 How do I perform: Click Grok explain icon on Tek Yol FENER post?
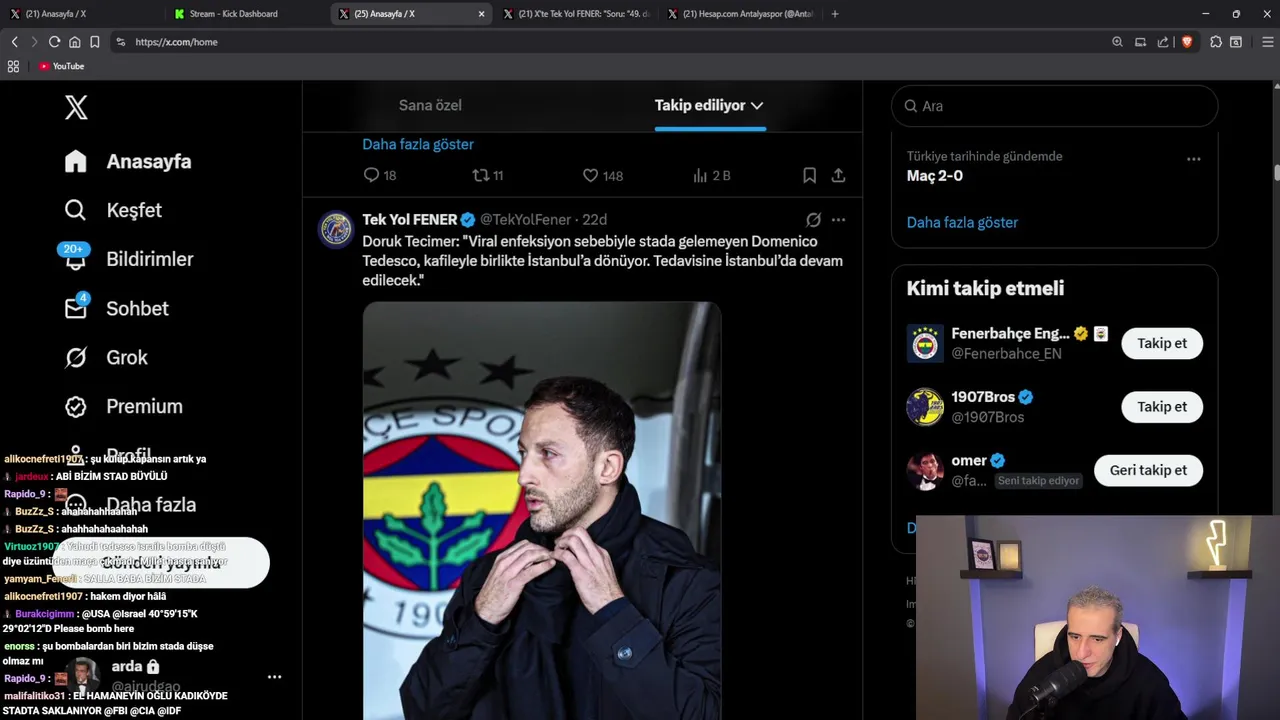[813, 219]
